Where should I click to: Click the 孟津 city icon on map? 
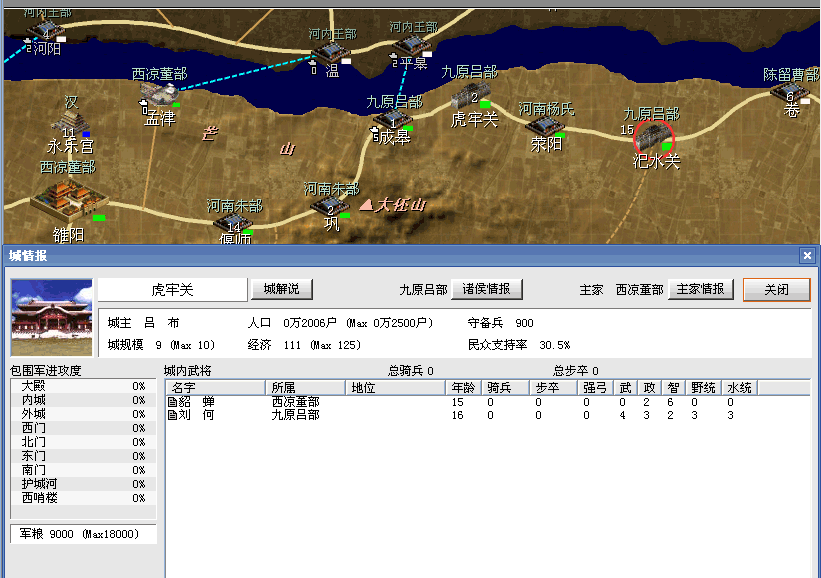pyautogui.click(x=158, y=95)
